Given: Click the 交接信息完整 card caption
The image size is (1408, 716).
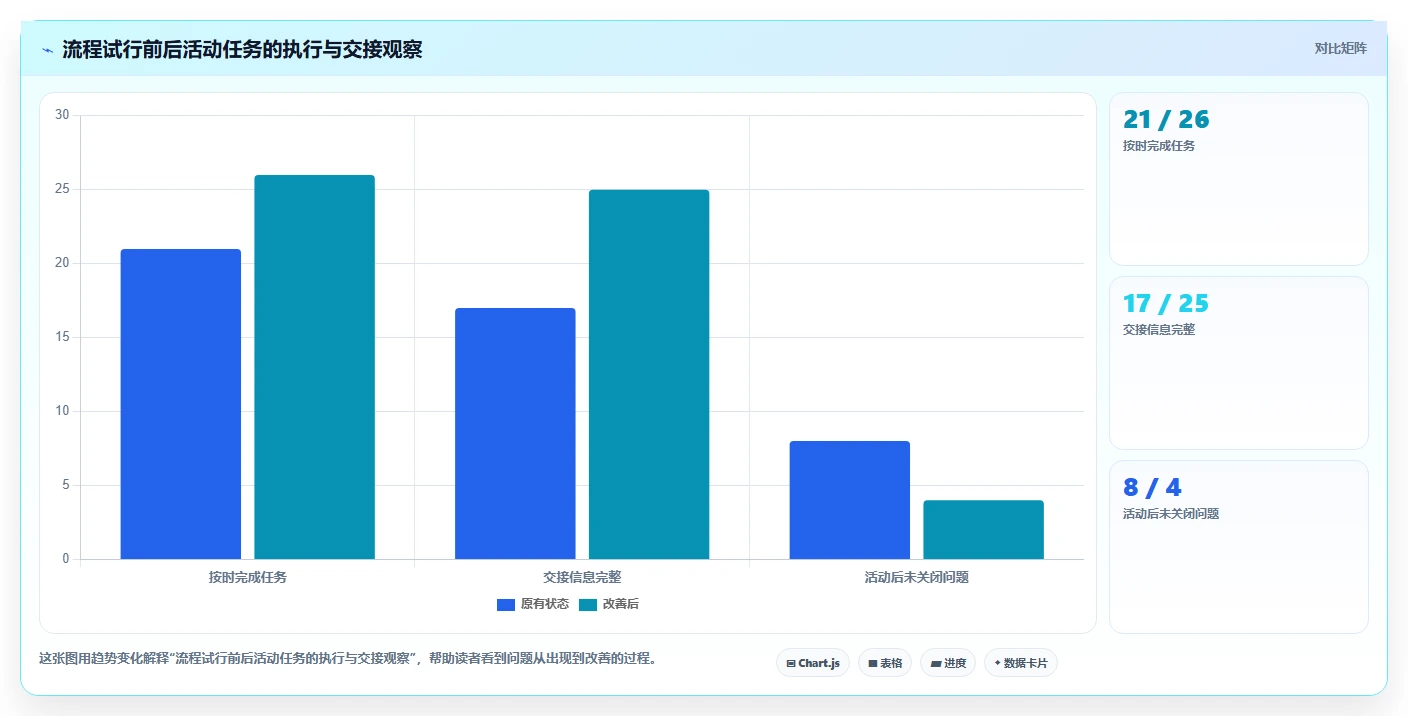Looking at the screenshot, I should pyautogui.click(x=1159, y=330).
